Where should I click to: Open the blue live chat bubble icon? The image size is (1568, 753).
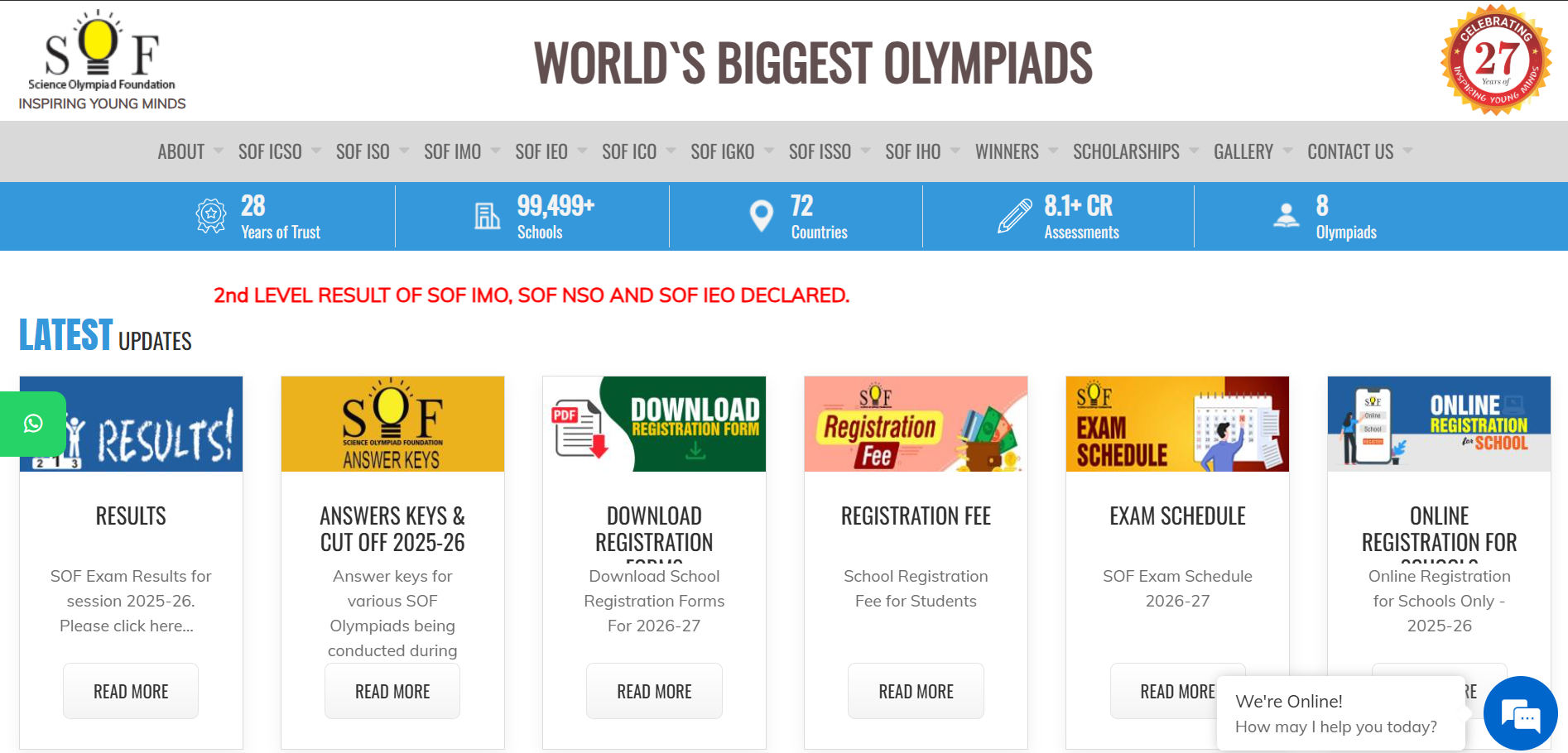(1520, 714)
